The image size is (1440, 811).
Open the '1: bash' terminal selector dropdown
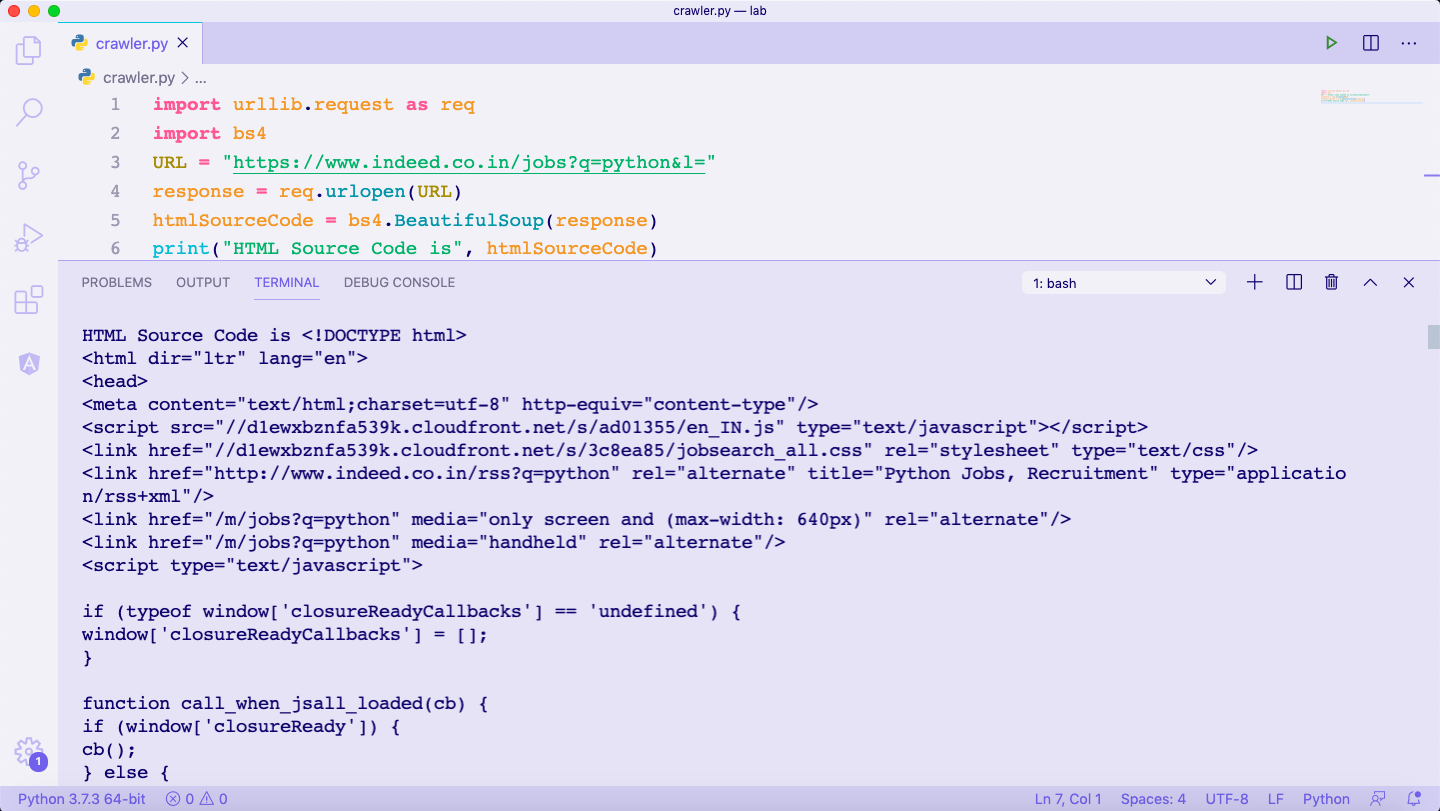click(1124, 283)
